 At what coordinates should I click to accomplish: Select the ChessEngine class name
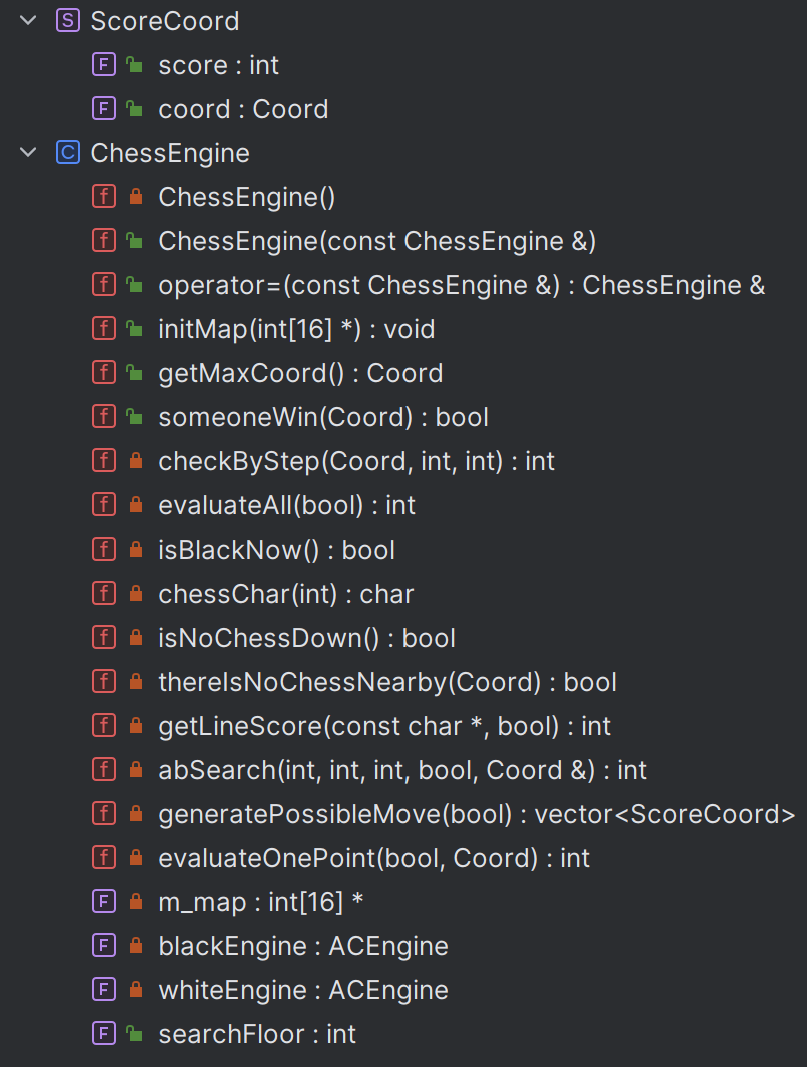pyautogui.click(x=170, y=153)
